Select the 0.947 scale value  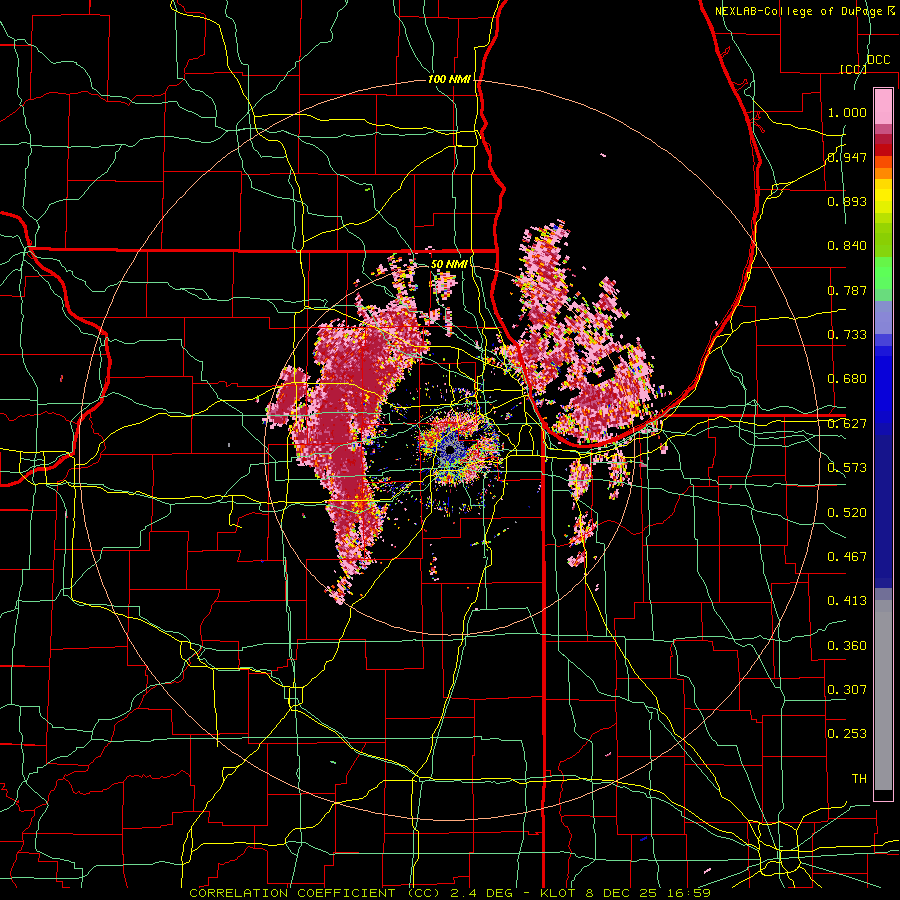847,157
